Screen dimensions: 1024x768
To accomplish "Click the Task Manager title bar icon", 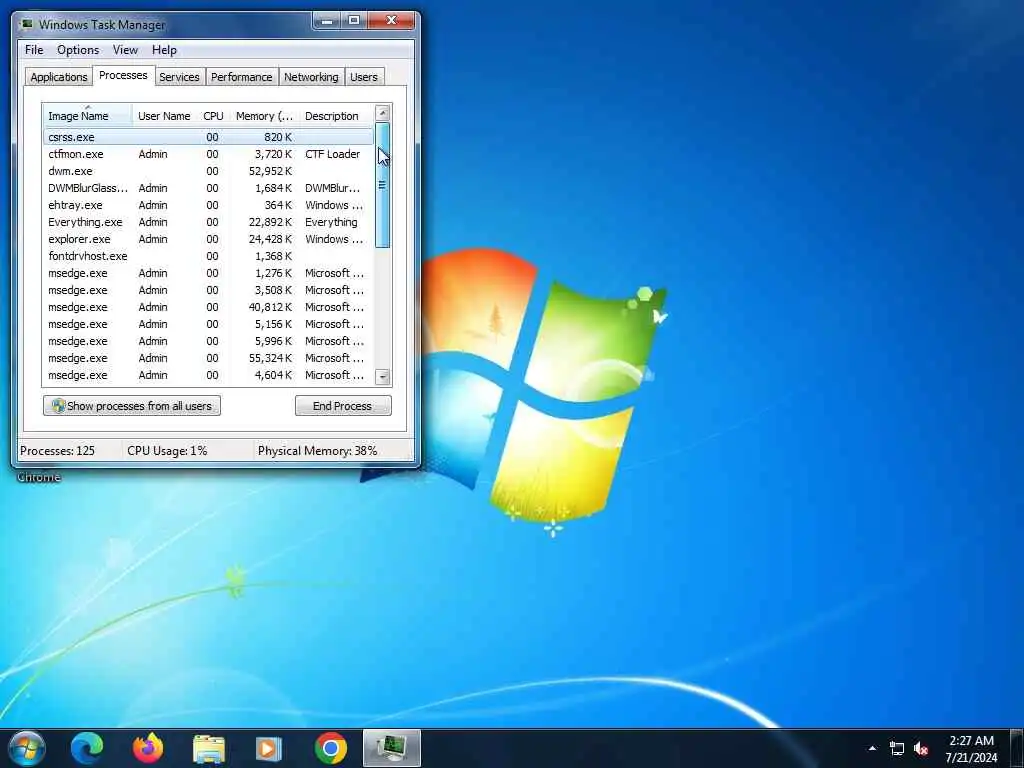I will tap(27, 24).
